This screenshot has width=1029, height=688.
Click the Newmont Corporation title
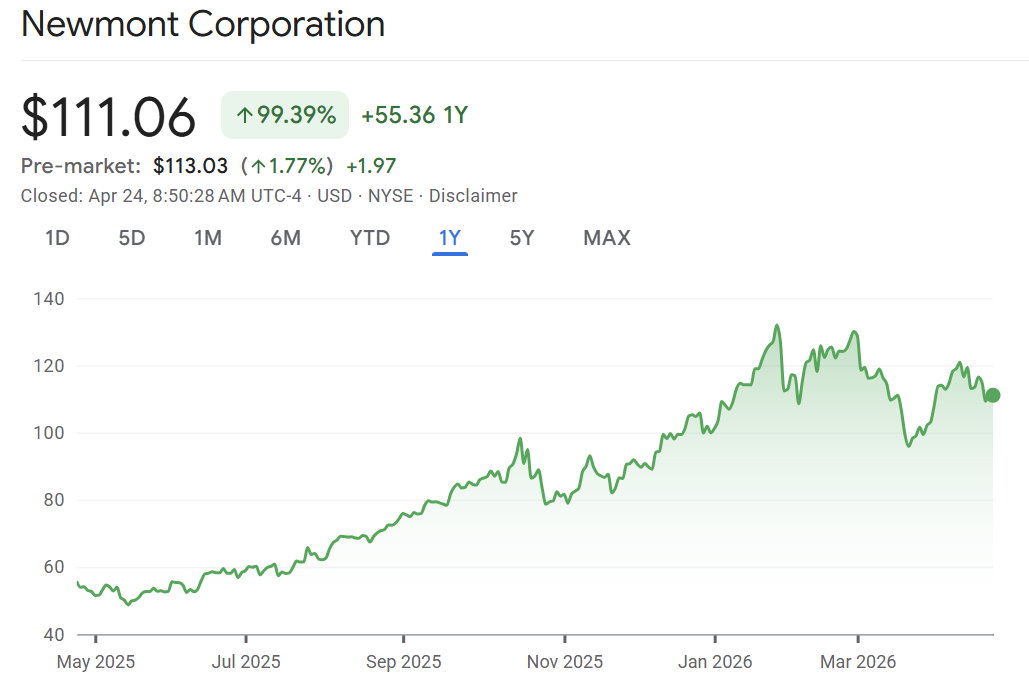coord(203,24)
